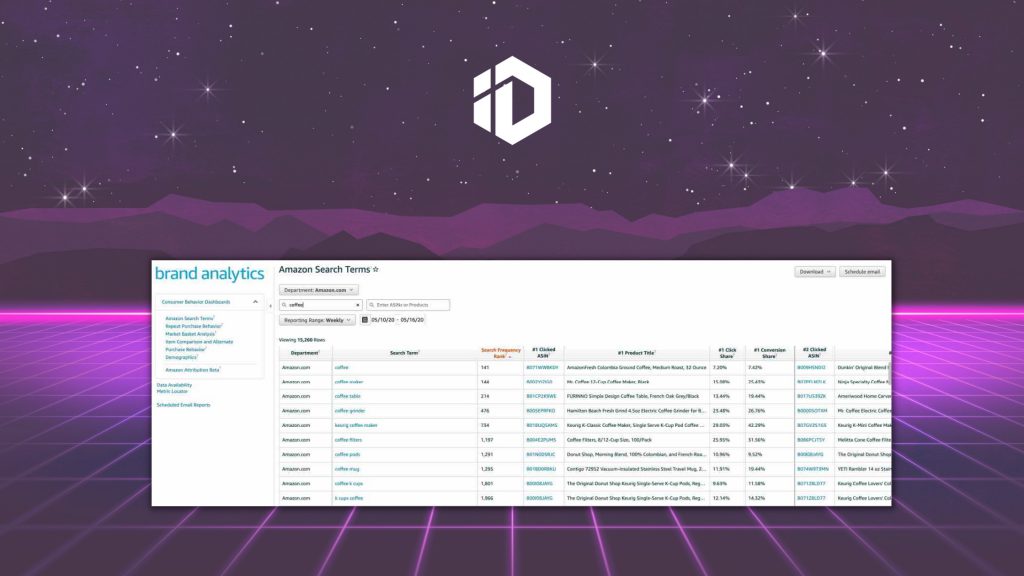The height and width of the screenshot is (576, 1024).
Task: Open the coffee filters search term link
Action: tap(348, 440)
